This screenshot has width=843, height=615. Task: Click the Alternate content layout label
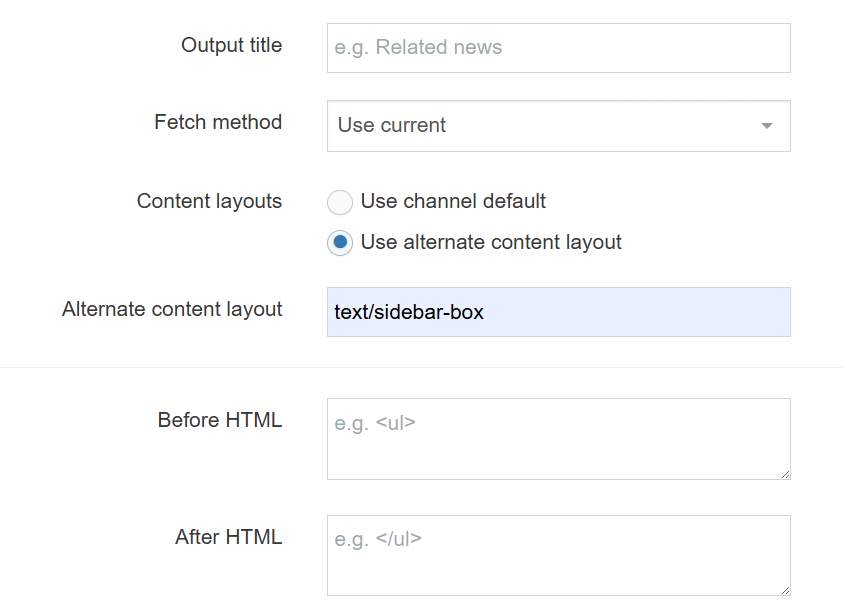(172, 310)
